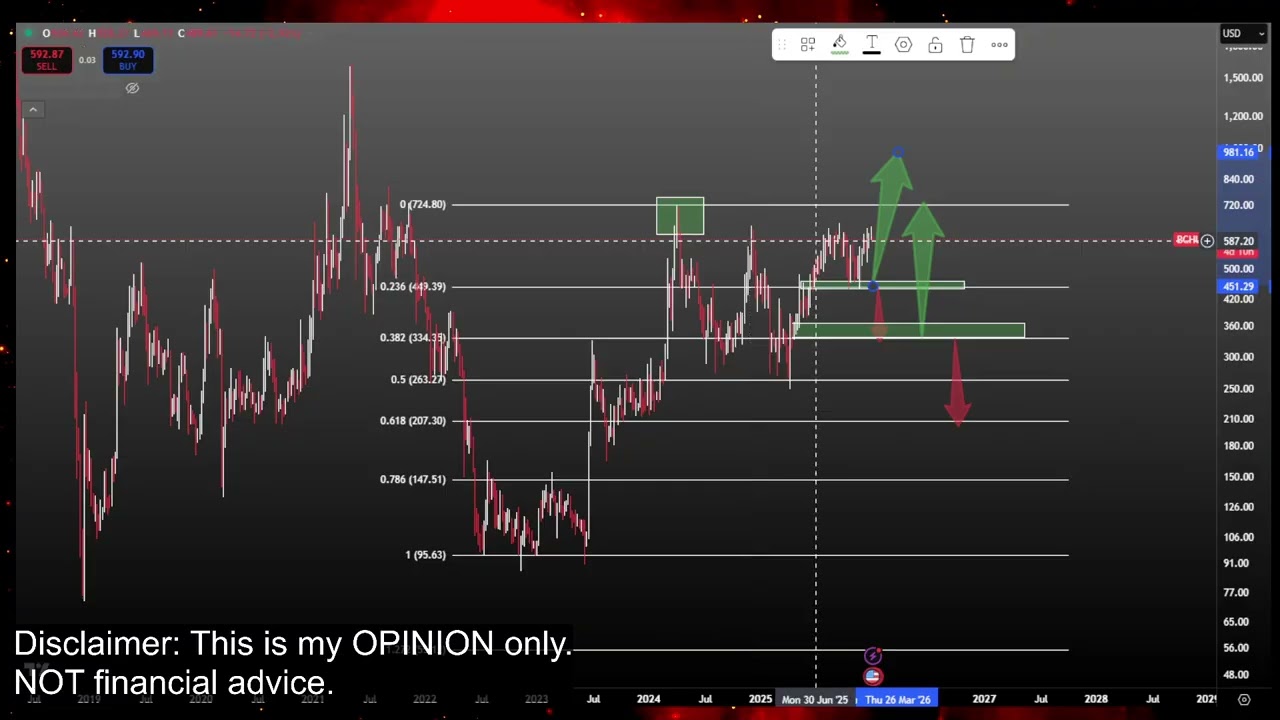1280x720 pixels.
Task: Click the 592.87 SELL button
Action: click(47, 60)
